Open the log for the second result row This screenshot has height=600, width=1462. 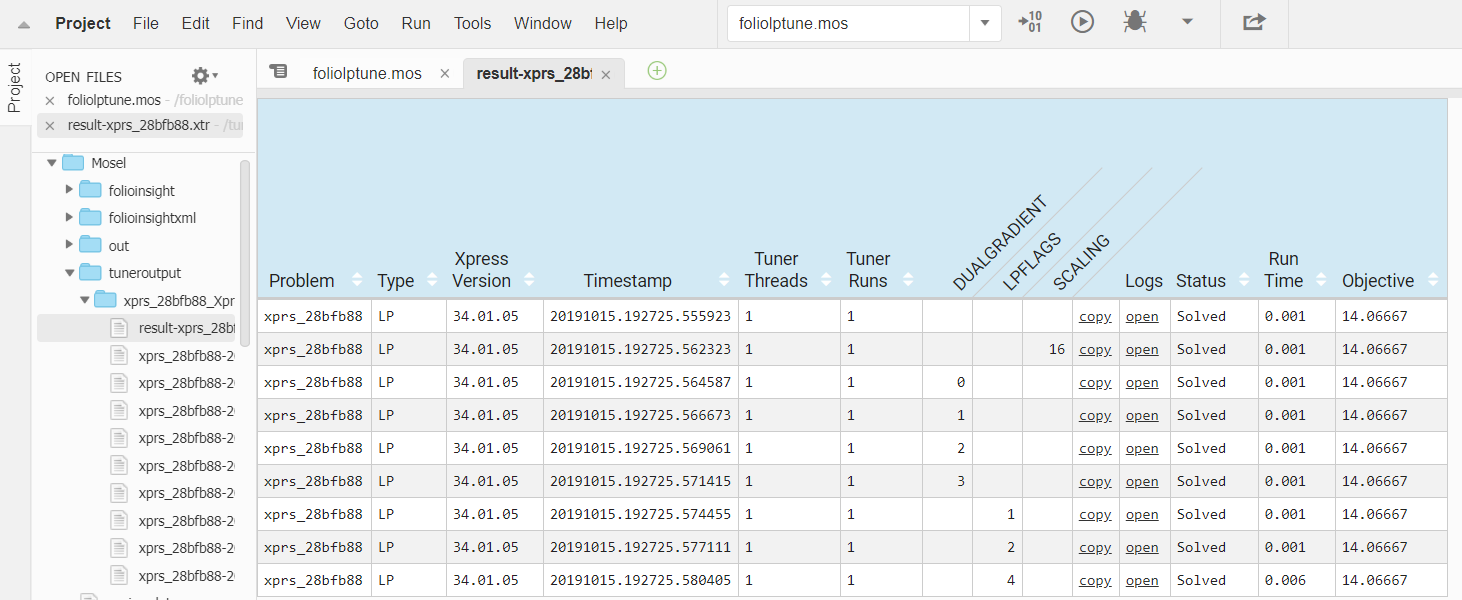pos(1142,349)
